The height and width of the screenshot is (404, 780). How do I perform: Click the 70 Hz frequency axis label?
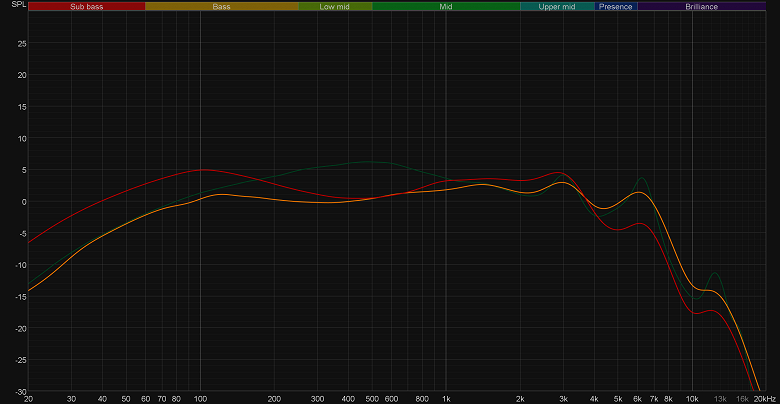click(x=162, y=399)
